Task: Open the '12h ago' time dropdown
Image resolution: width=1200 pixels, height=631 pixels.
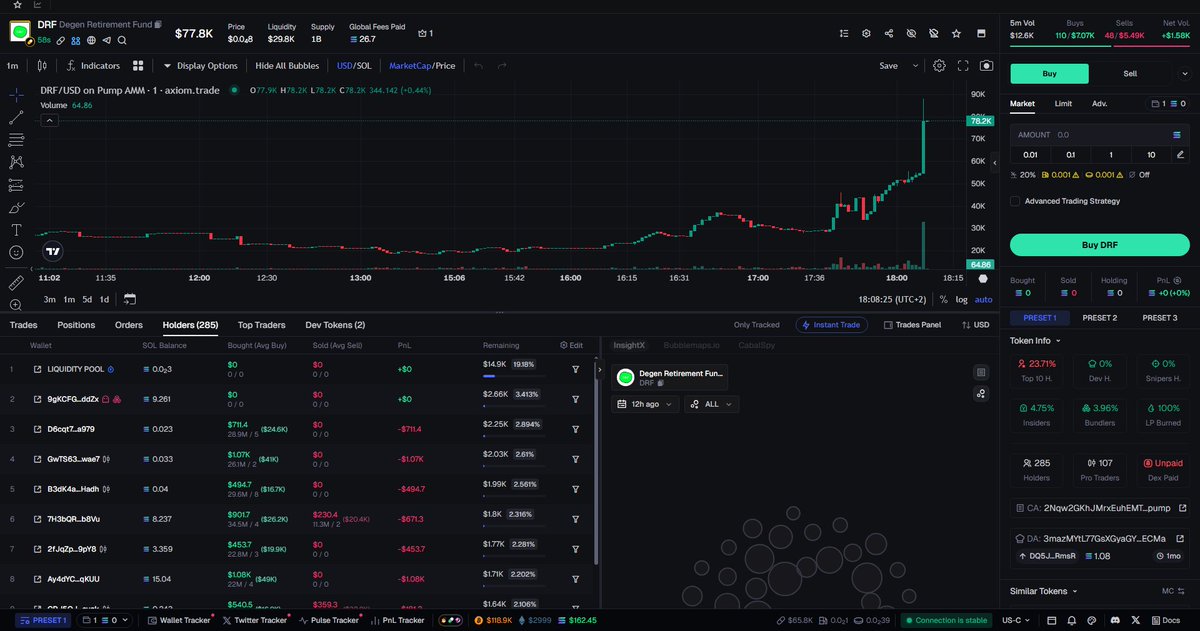Action: click(x=645, y=404)
